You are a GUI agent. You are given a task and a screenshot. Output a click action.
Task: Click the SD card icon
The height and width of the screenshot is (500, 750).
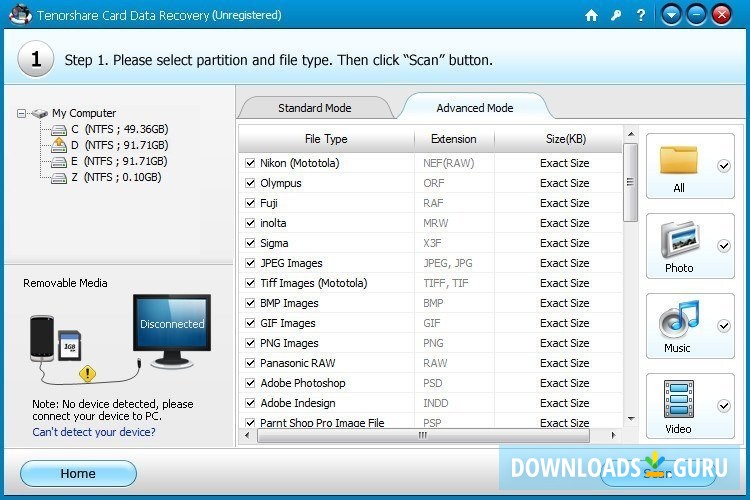tap(69, 345)
